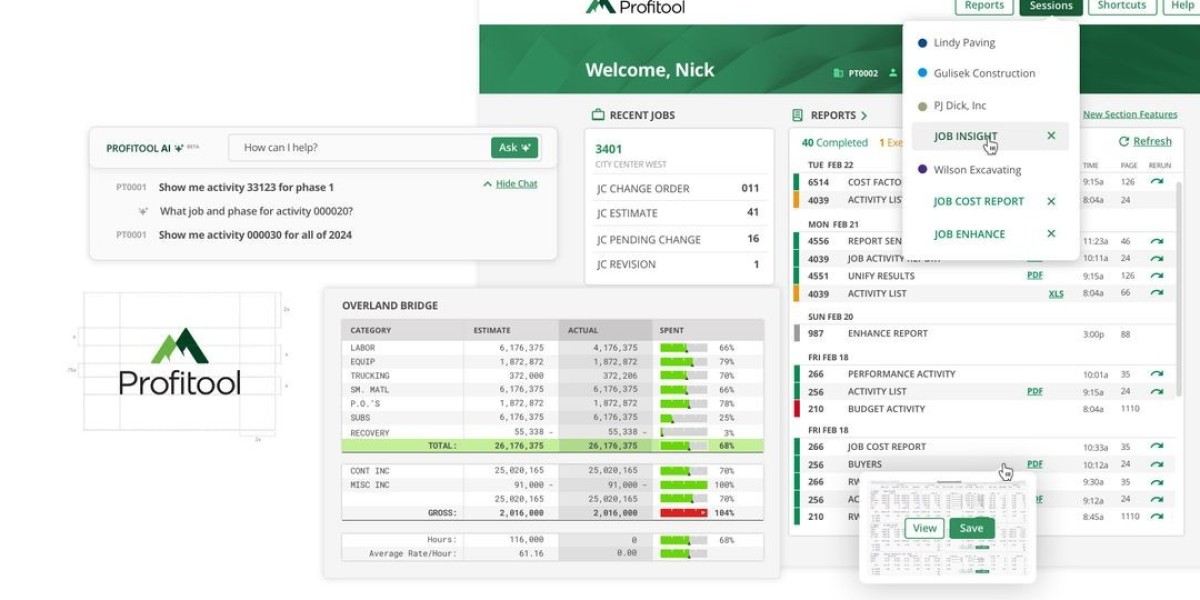The height and width of the screenshot is (600, 1200).
Task: Click the Recent Jobs briefcase icon
Action: [598, 115]
